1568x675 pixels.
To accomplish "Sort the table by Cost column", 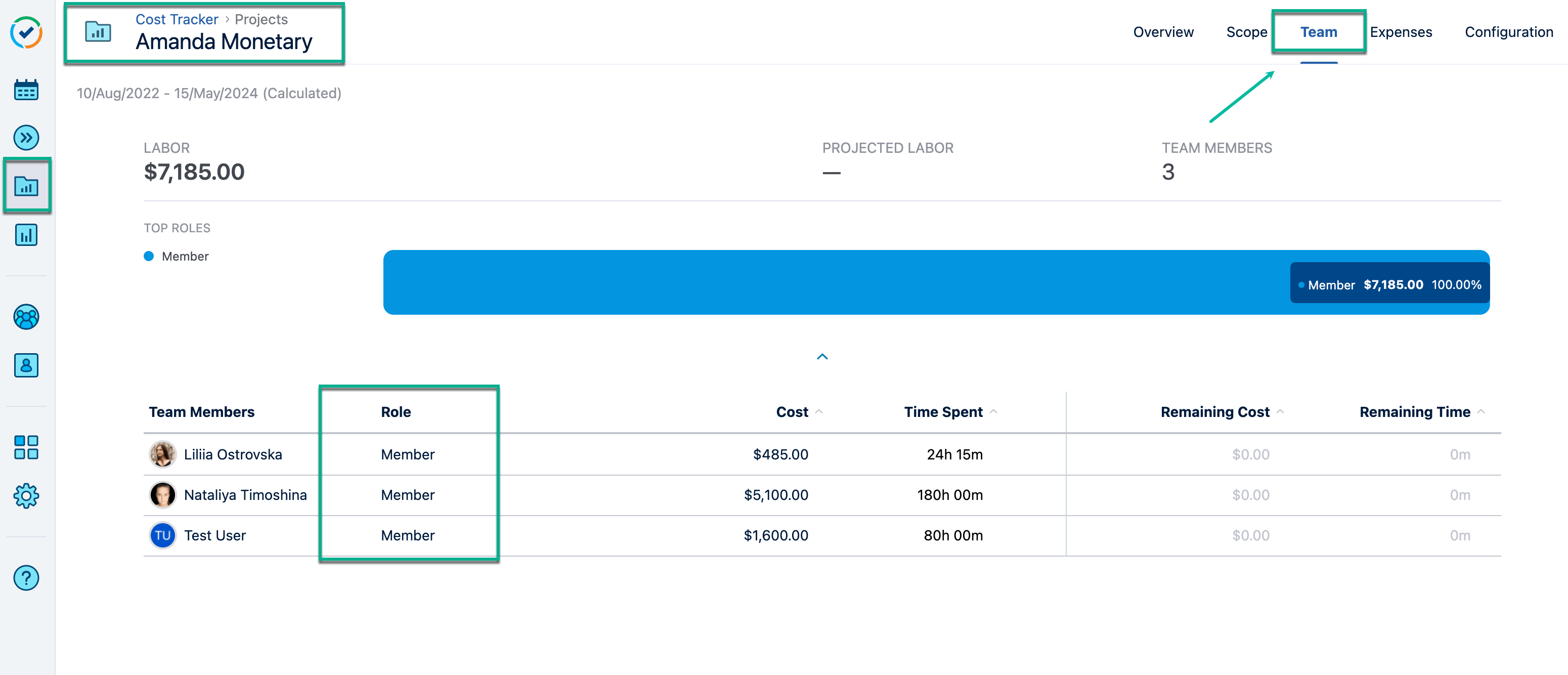I will (820, 411).
